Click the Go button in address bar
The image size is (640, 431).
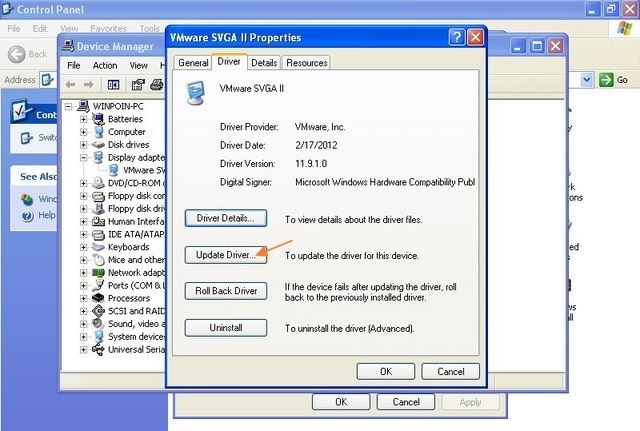613,80
